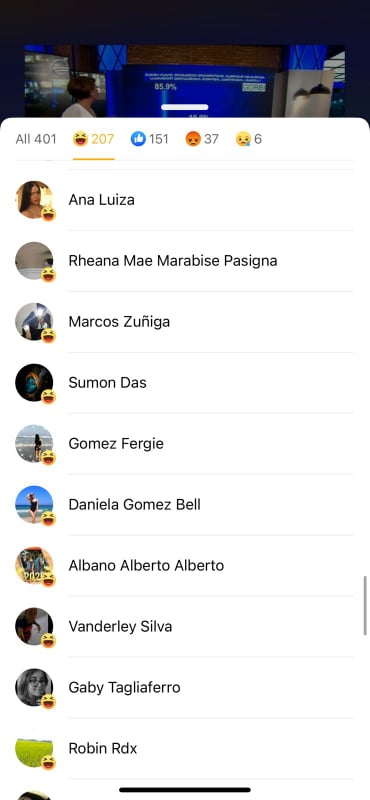Screen dimensions: 370x800
Task: Tap Ana Luiza's profile picture
Action: point(34,199)
